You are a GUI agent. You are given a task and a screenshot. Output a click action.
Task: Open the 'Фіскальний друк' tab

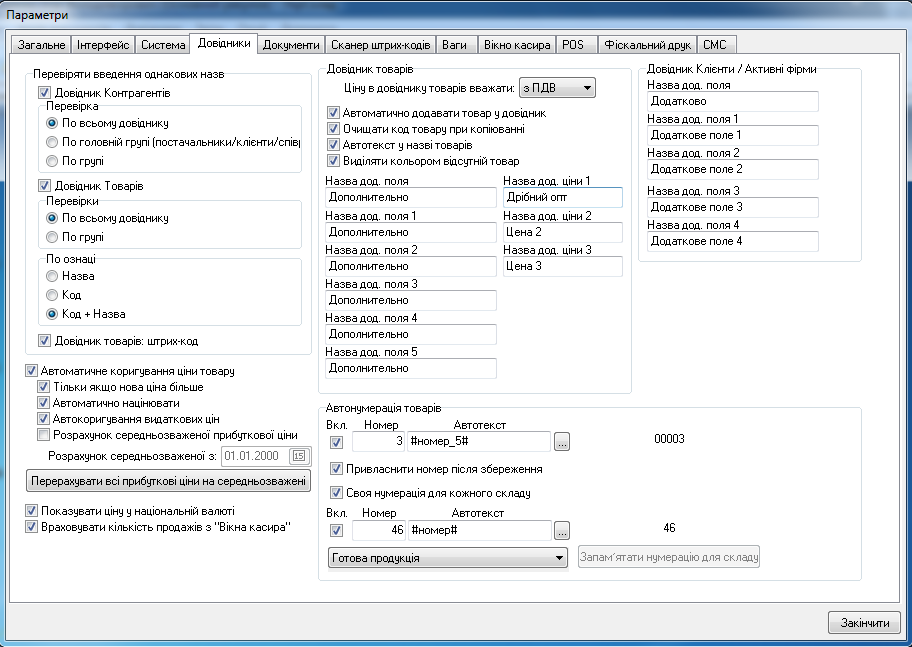click(x=646, y=45)
